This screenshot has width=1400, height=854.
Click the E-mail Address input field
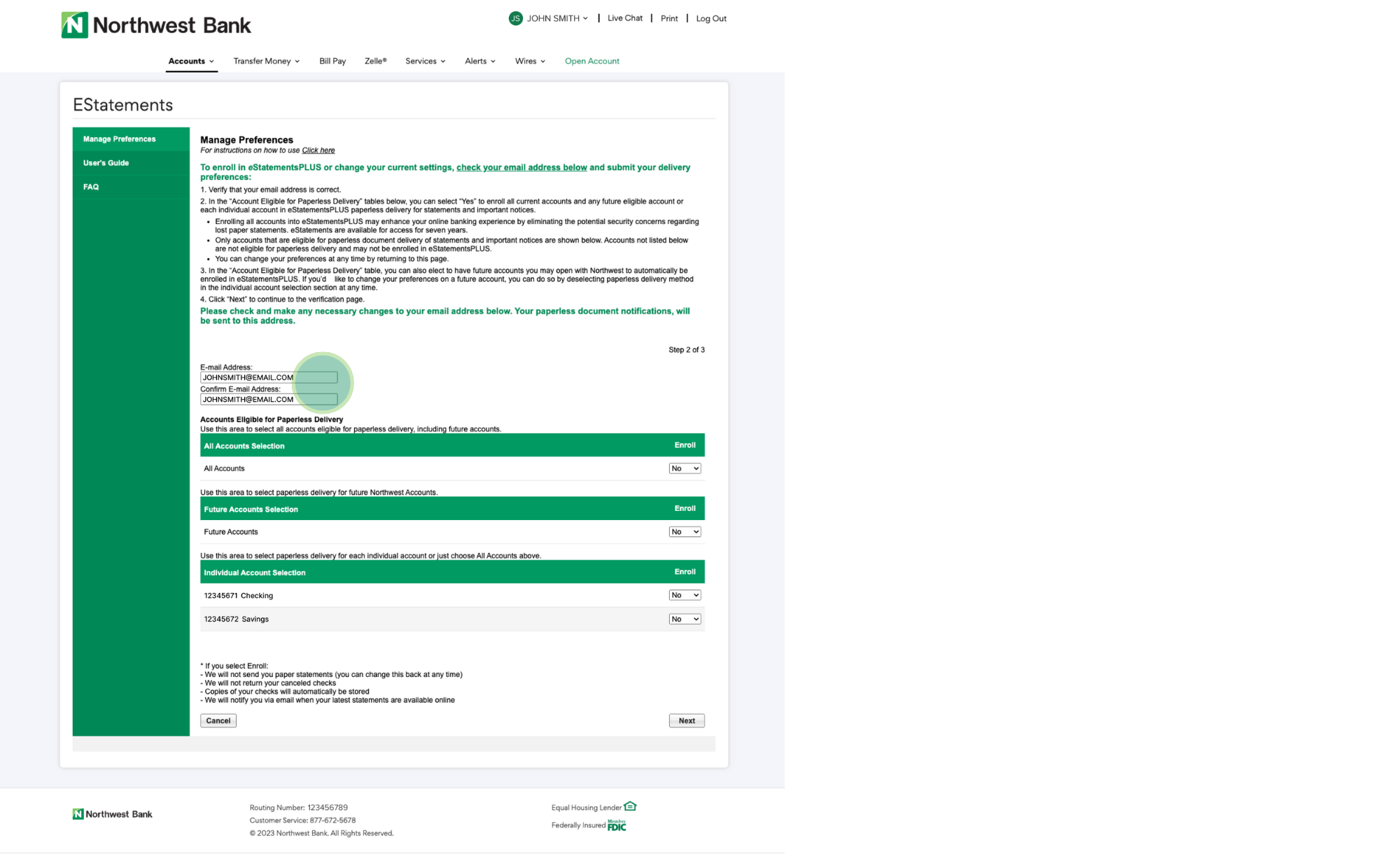(x=268, y=377)
